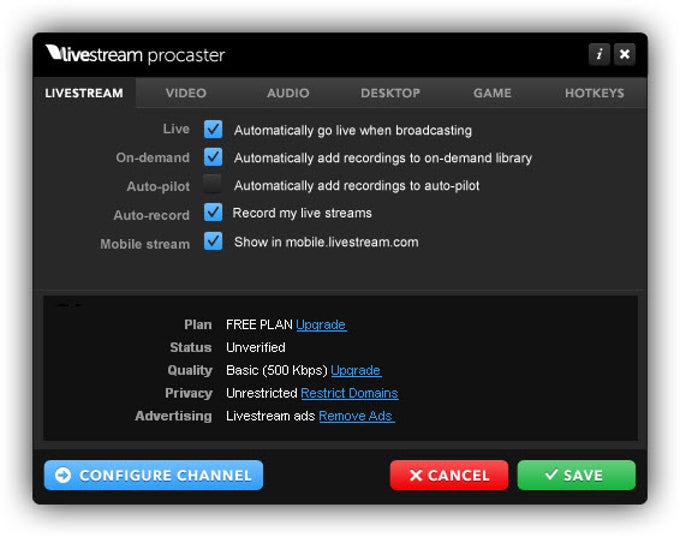
Task: Toggle the Mobile stream checkbox
Action: 213,241
